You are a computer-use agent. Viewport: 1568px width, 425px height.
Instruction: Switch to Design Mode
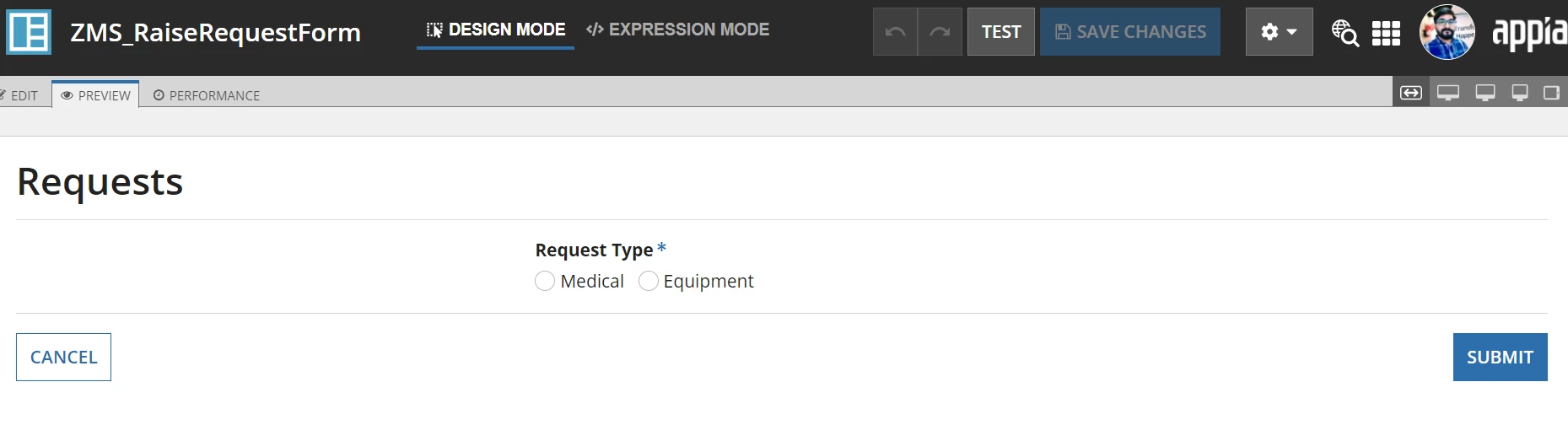pos(495,30)
